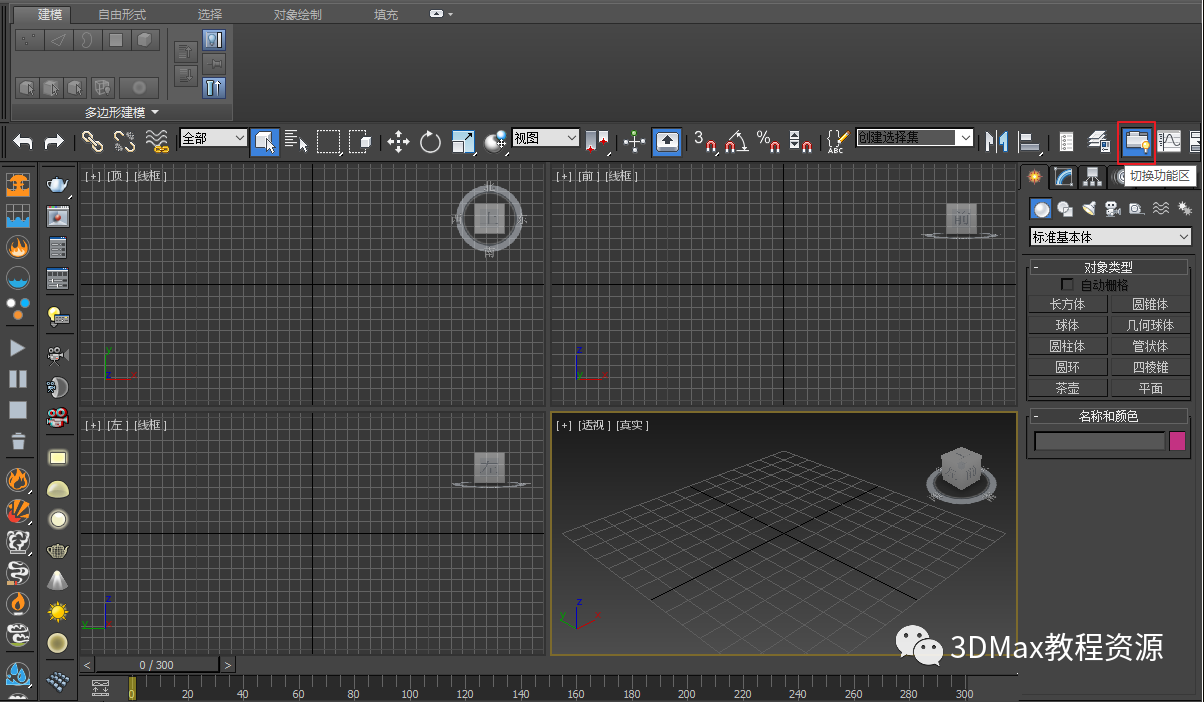Click the 3D Snaps Toggle
This screenshot has width=1204, height=702.
tap(706, 142)
